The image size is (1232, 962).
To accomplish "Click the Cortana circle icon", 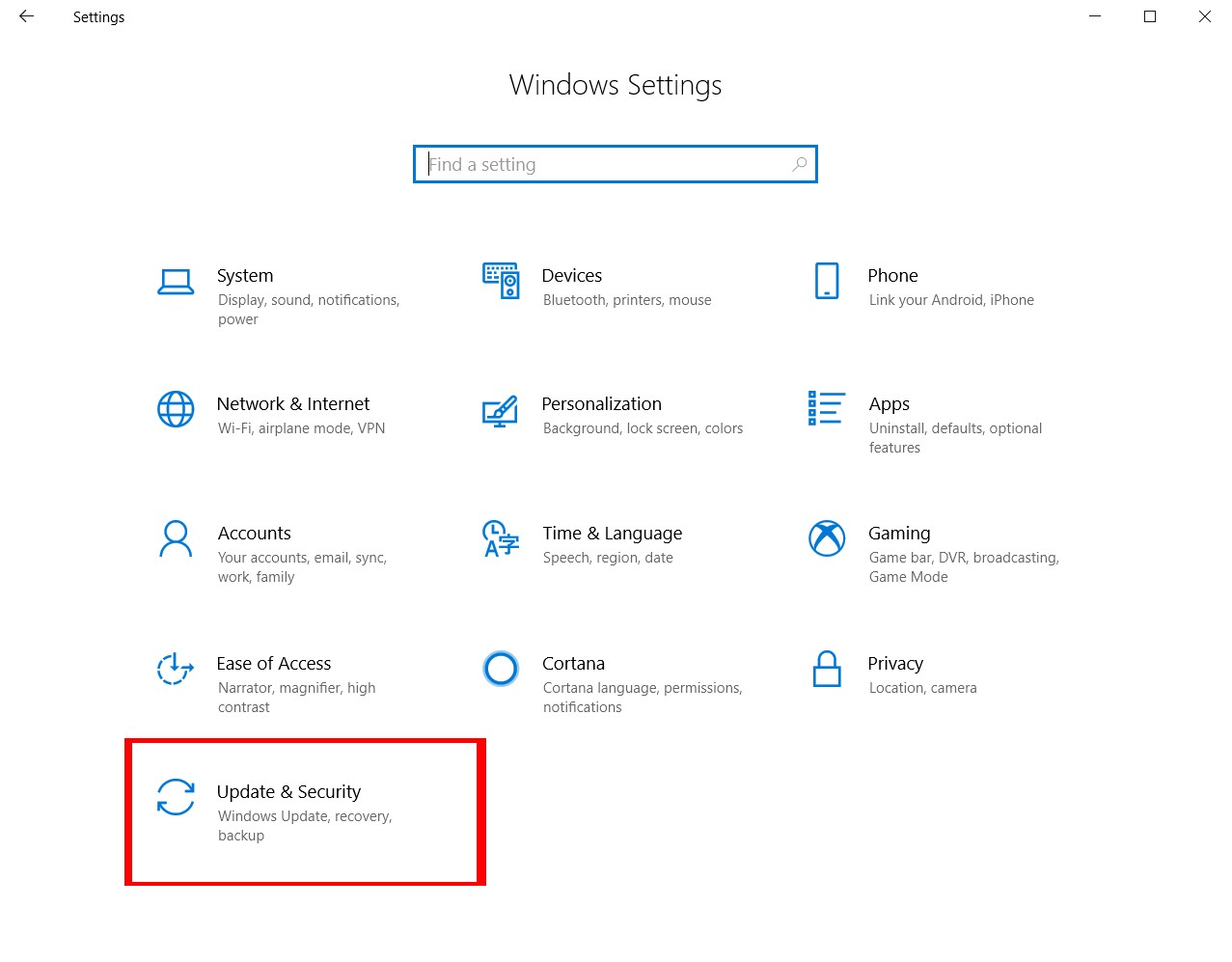I will pos(501,668).
